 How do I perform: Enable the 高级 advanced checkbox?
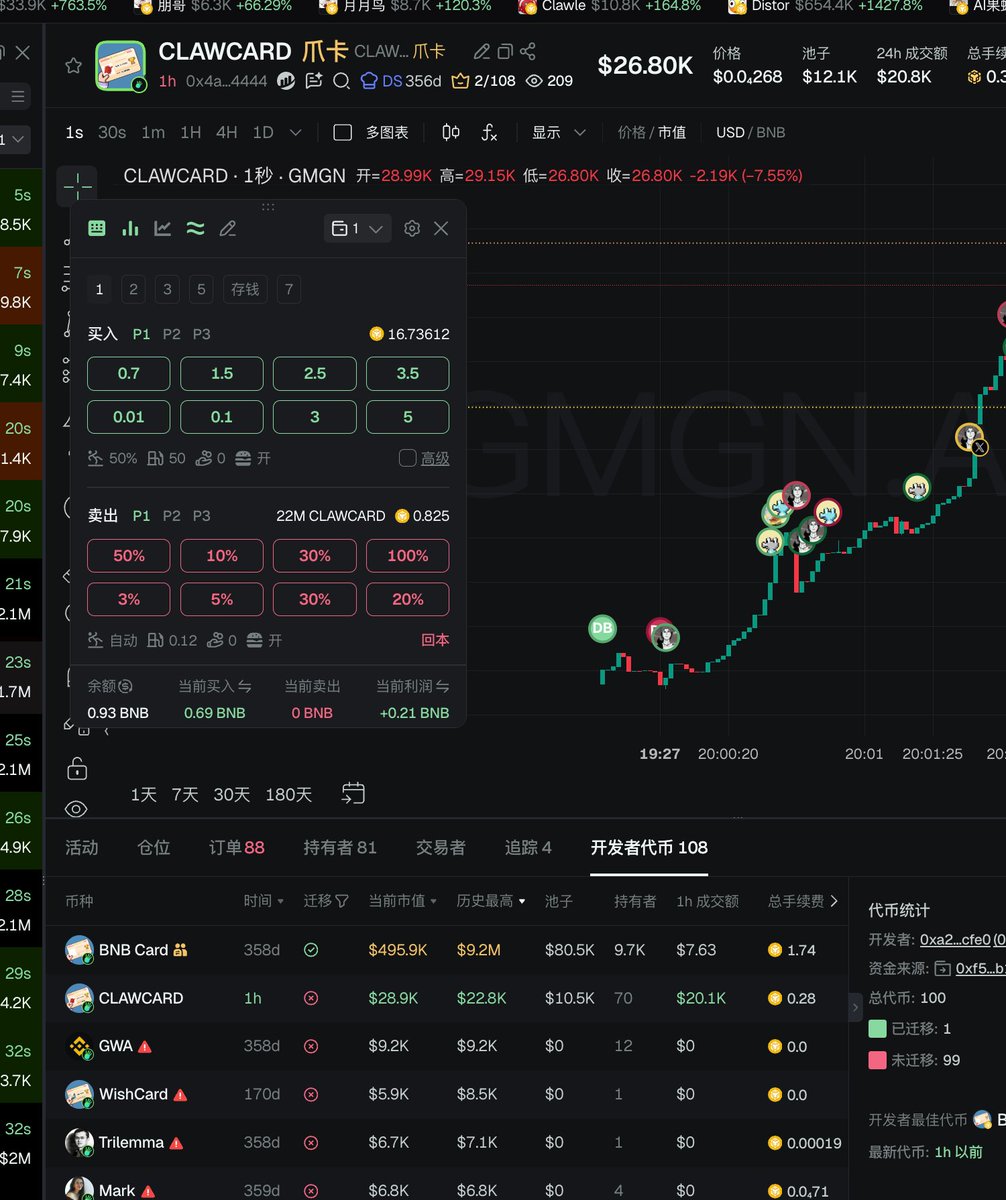407,458
